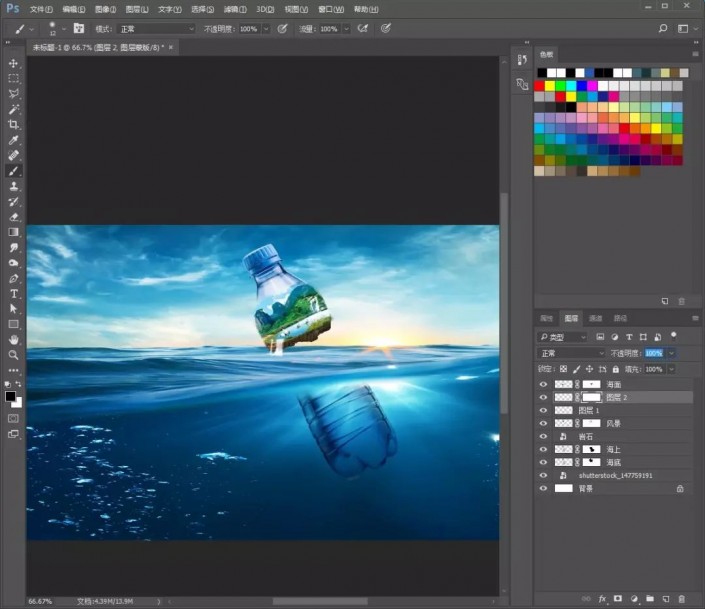This screenshot has width=705, height=609.
Task: Switch to the 属性 tab
Action: point(546,318)
